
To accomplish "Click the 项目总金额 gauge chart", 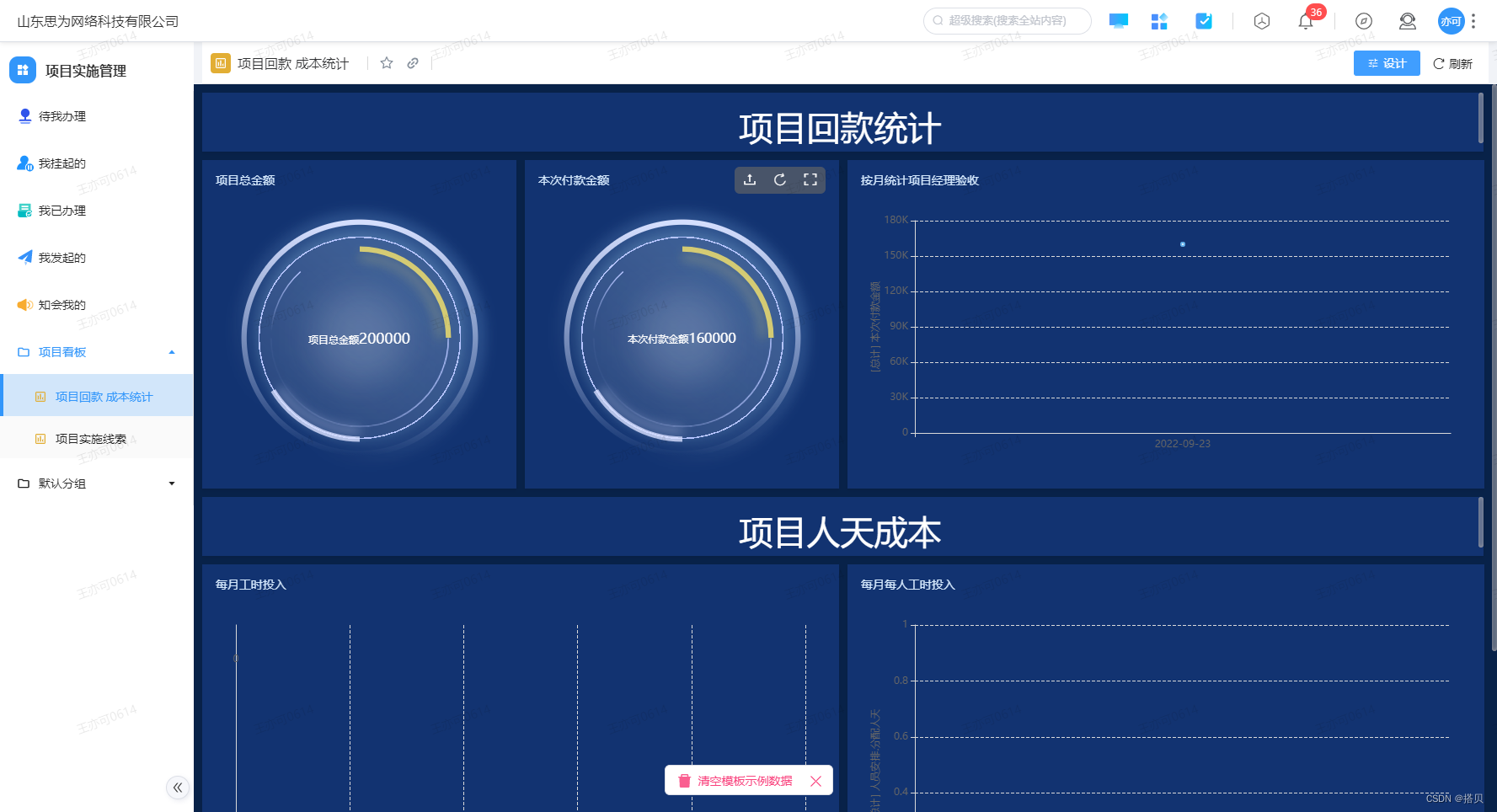I will pos(360,339).
